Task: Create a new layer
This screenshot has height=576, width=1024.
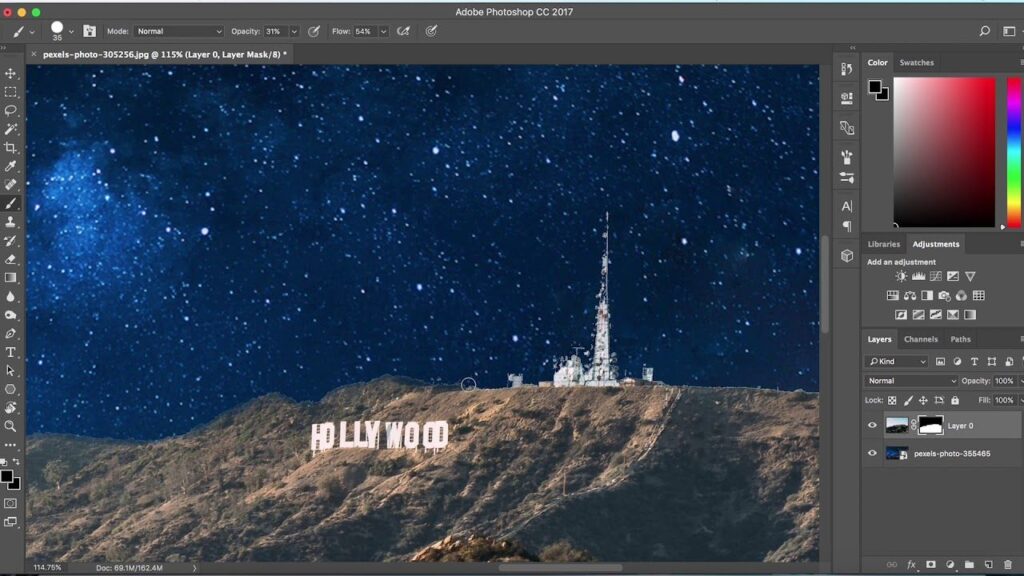Action: click(x=988, y=566)
